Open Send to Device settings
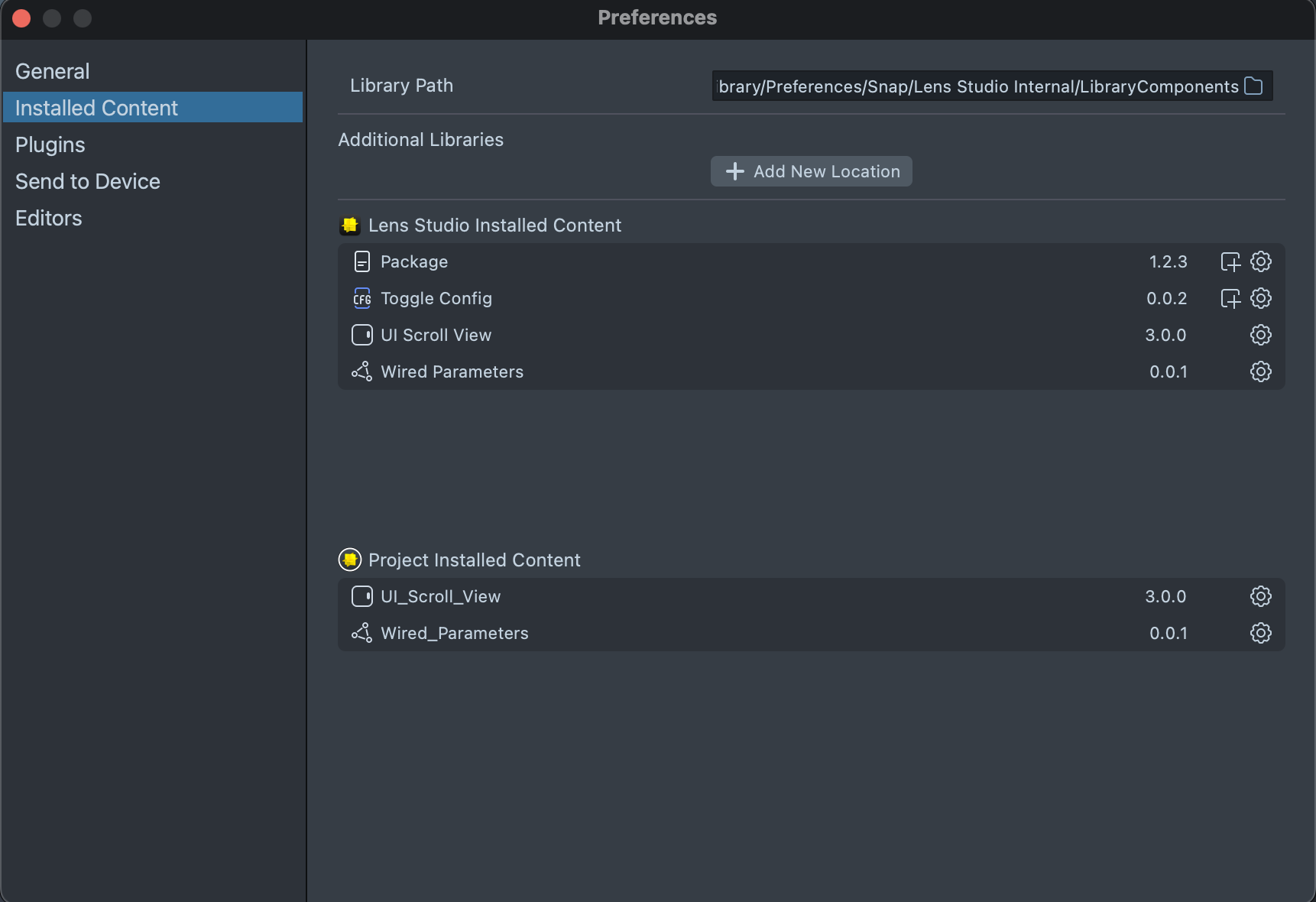Image resolution: width=1316 pixels, height=902 pixels. 88,181
